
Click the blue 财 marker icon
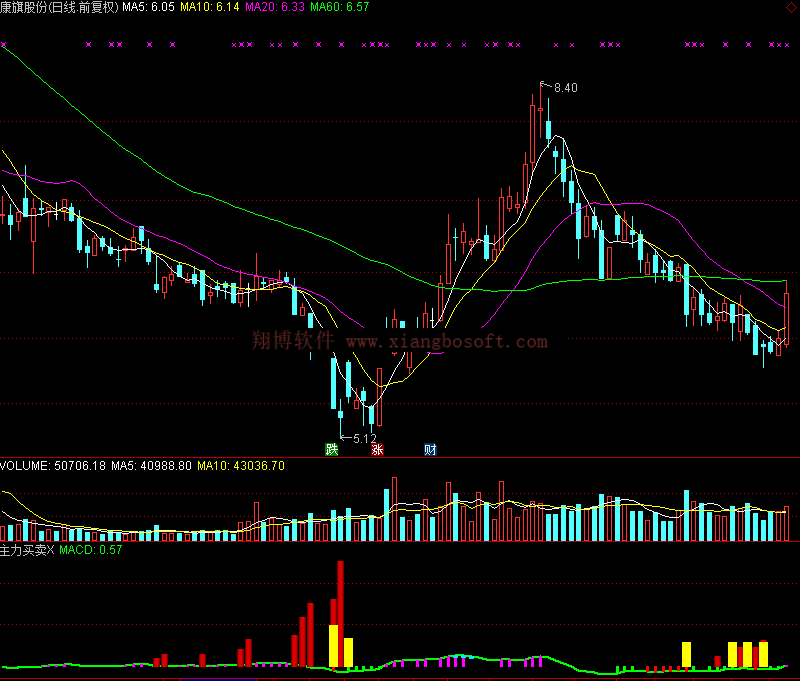(x=430, y=449)
